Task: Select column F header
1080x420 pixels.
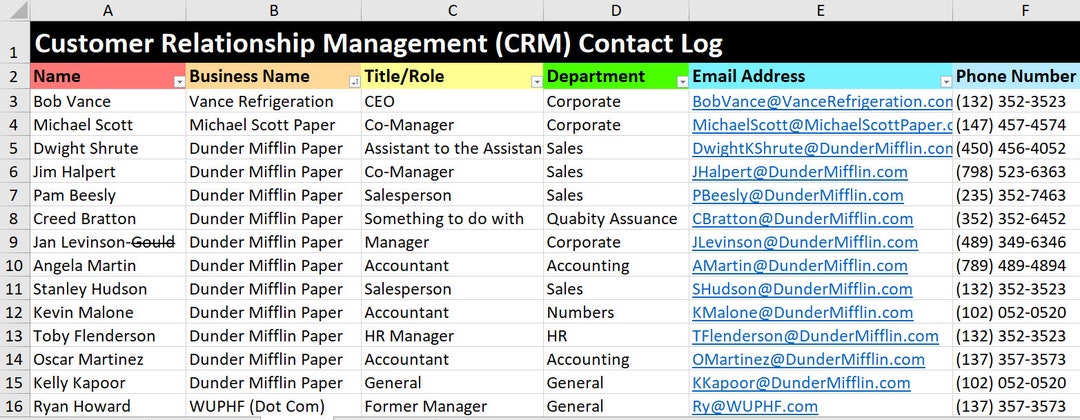Action: pos(1016,10)
